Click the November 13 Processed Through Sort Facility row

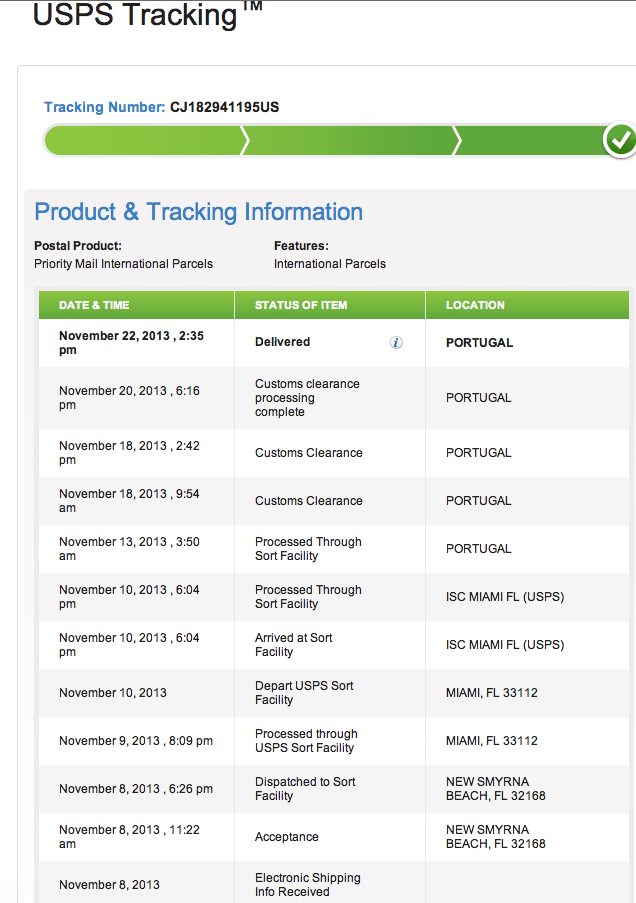tap(334, 549)
